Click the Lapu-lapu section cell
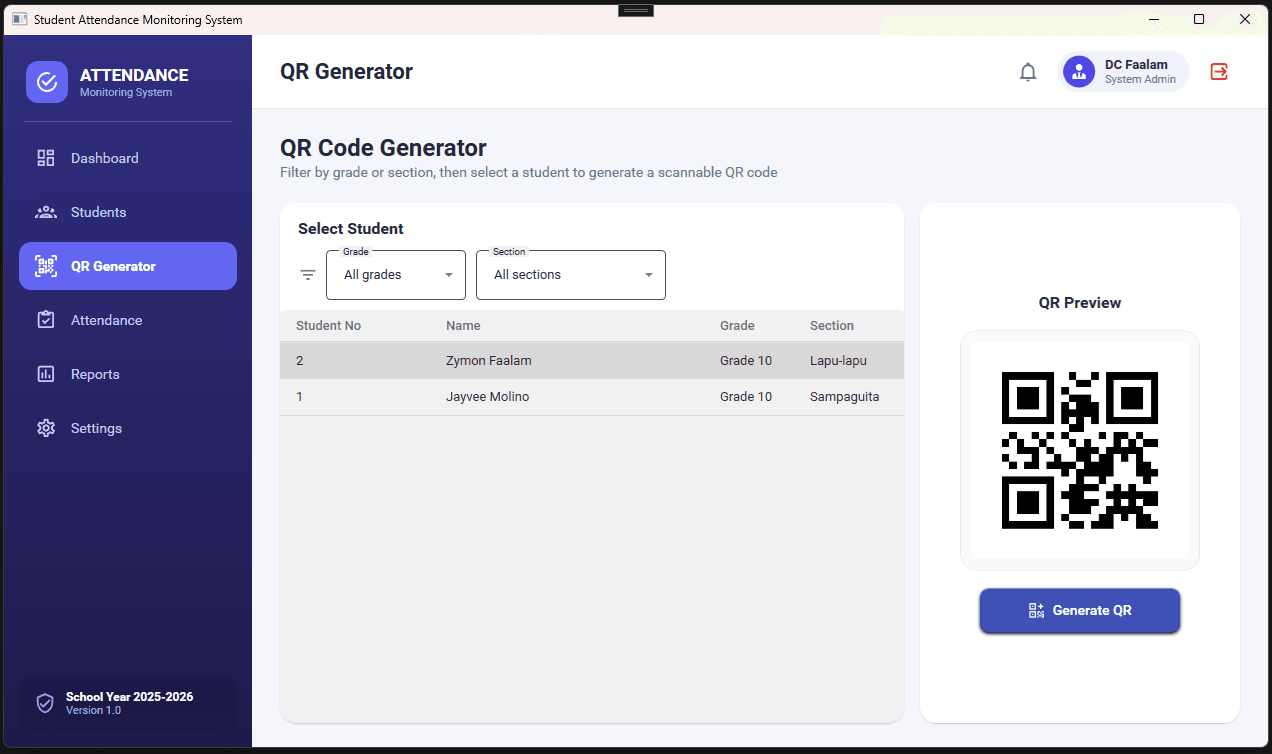This screenshot has height=754, width=1272. (x=838, y=361)
